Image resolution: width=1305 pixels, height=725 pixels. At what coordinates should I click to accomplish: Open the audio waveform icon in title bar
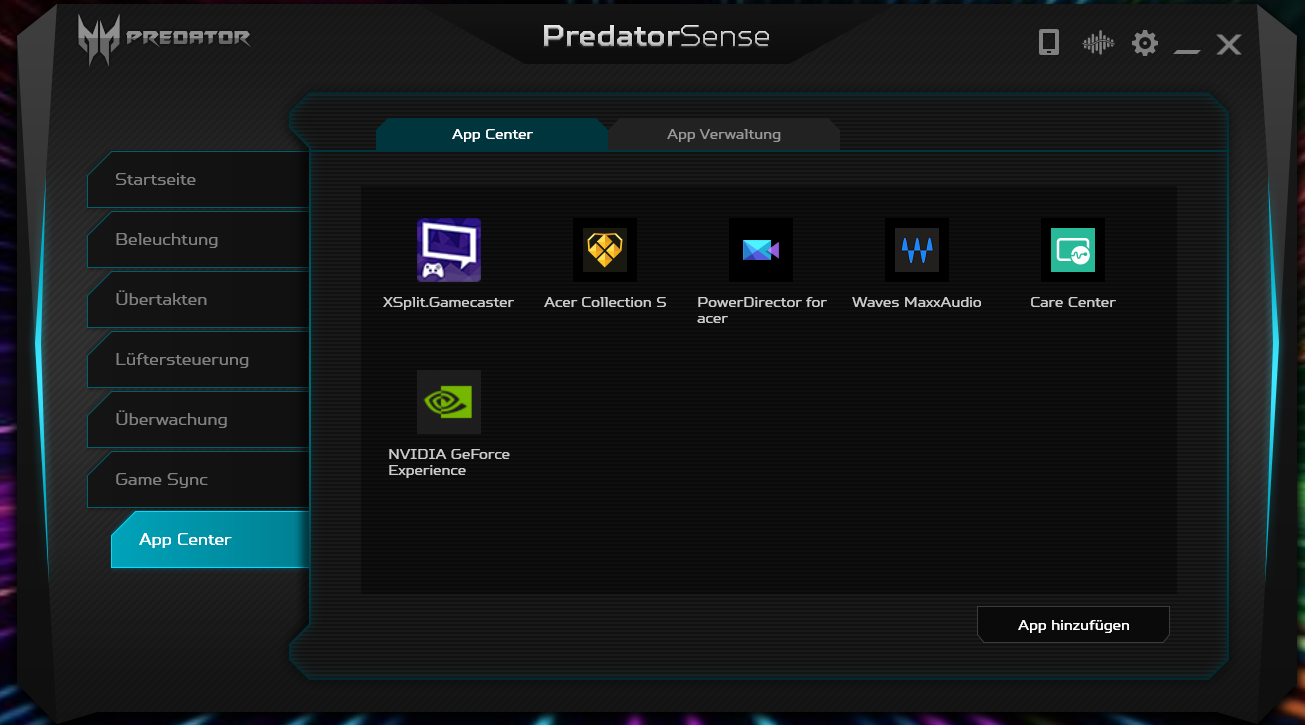[1098, 43]
